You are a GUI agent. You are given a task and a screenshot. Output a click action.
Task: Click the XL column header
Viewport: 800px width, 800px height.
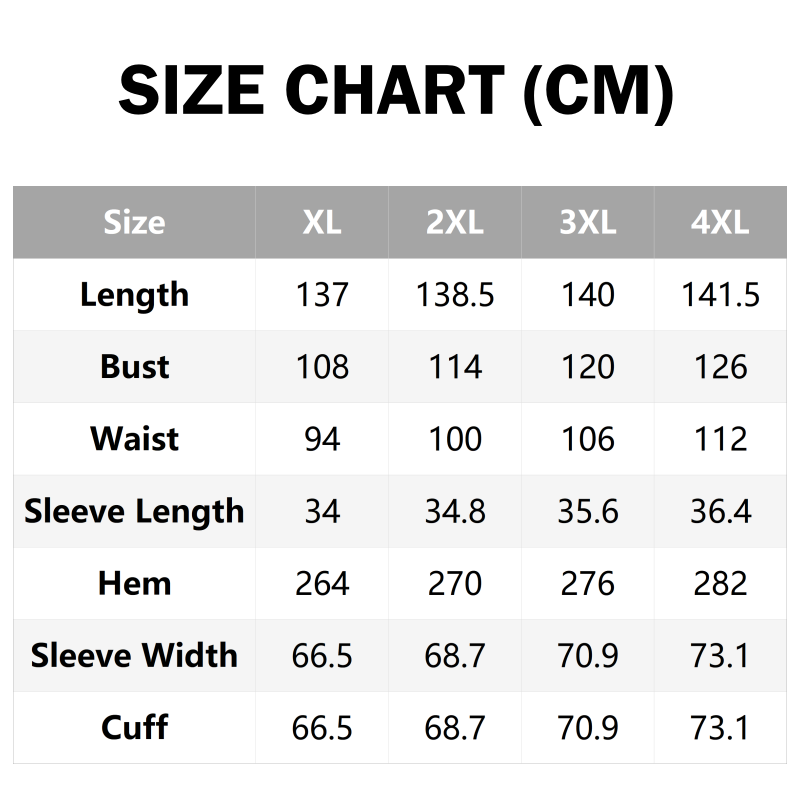point(322,222)
